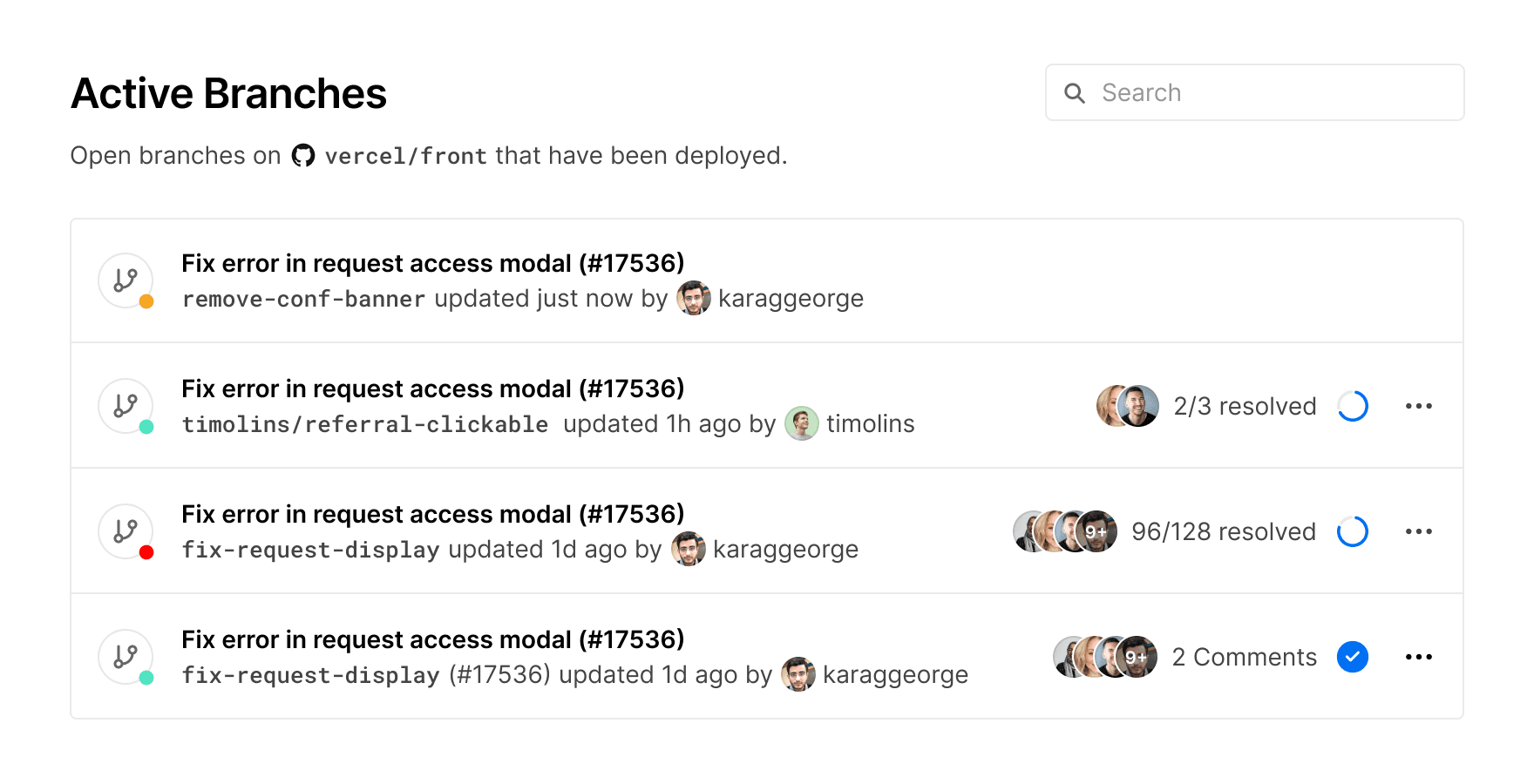Open the three-dot menu for the 2/3 resolved row

coord(1419,406)
